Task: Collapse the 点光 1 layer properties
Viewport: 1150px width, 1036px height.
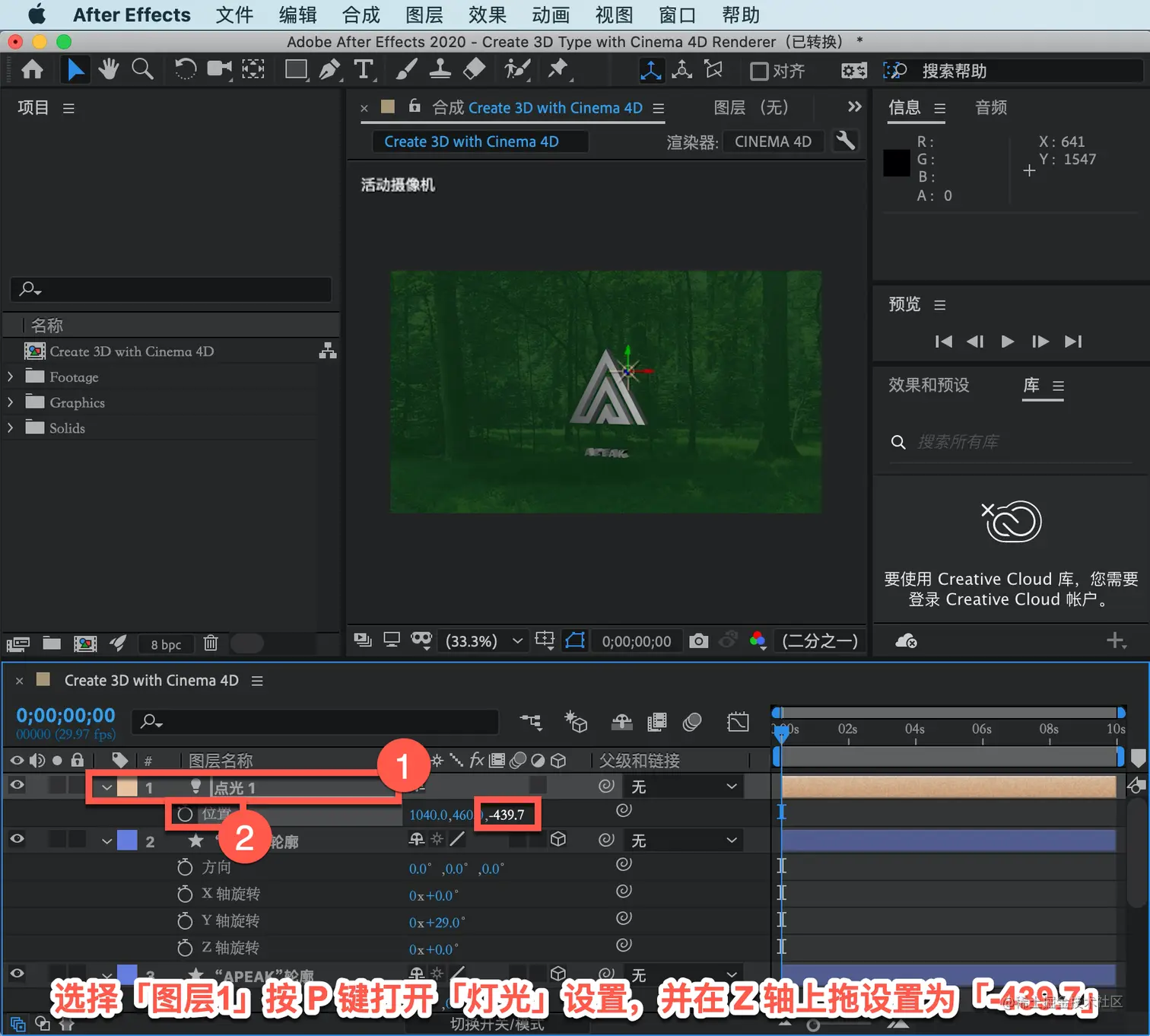Action: [107, 787]
